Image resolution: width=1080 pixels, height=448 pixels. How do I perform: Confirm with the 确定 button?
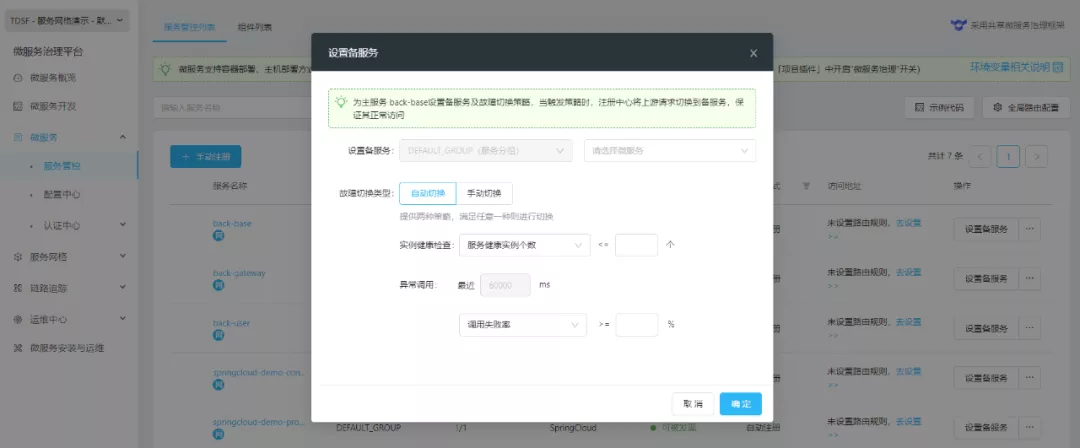click(x=740, y=404)
